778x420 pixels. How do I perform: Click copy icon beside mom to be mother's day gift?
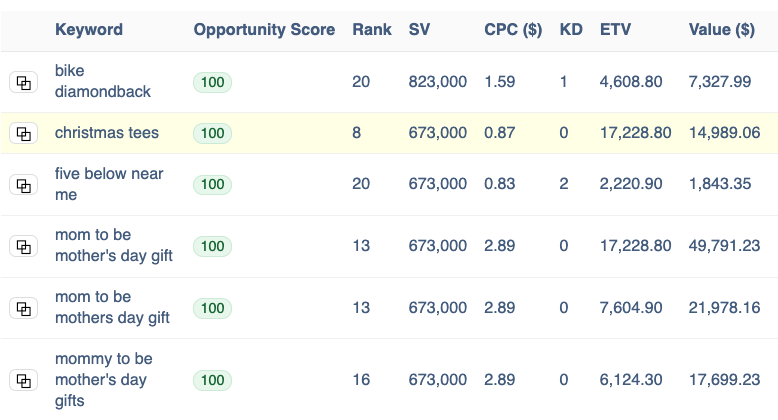[x=23, y=246]
